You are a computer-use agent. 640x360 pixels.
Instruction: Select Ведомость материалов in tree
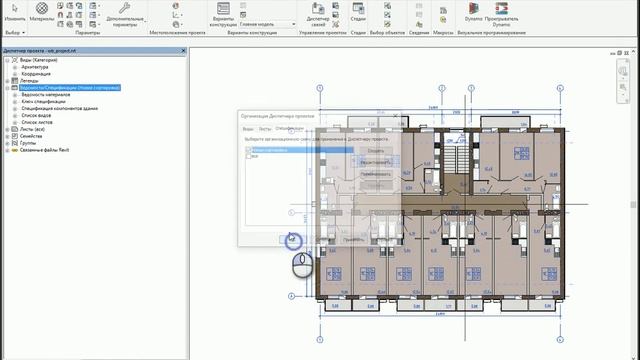[x=46, y=95]
